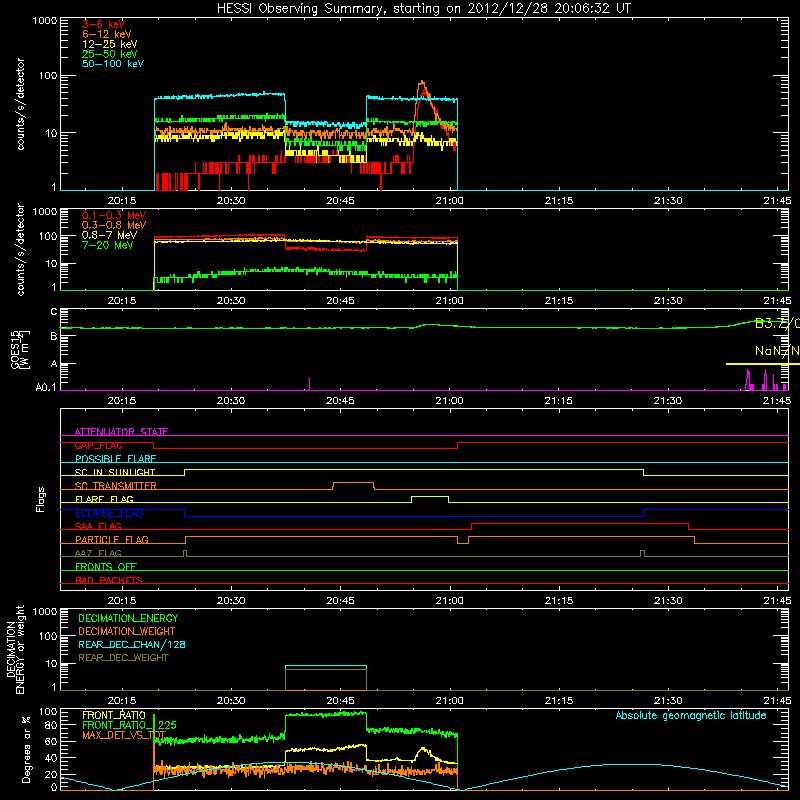Screen dimensions: 800x800
Task: Select the SC_TRANSMITTER flag label
Action: (116, 486)
